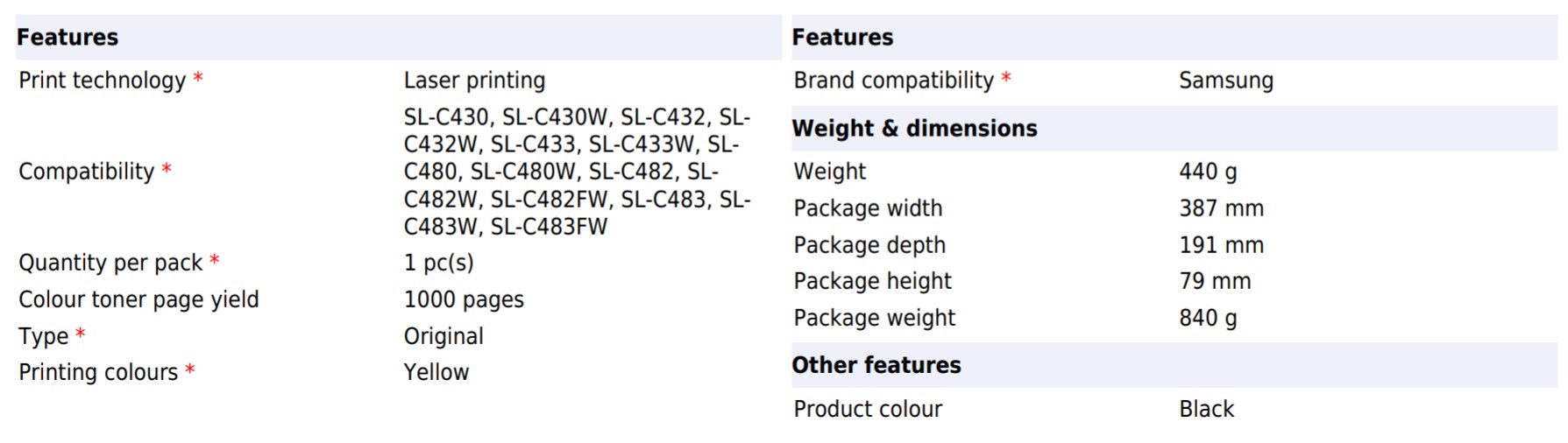Click the asterisk beside Brand compatibility
1568x443 pixels.
[x=1006, y=78]
